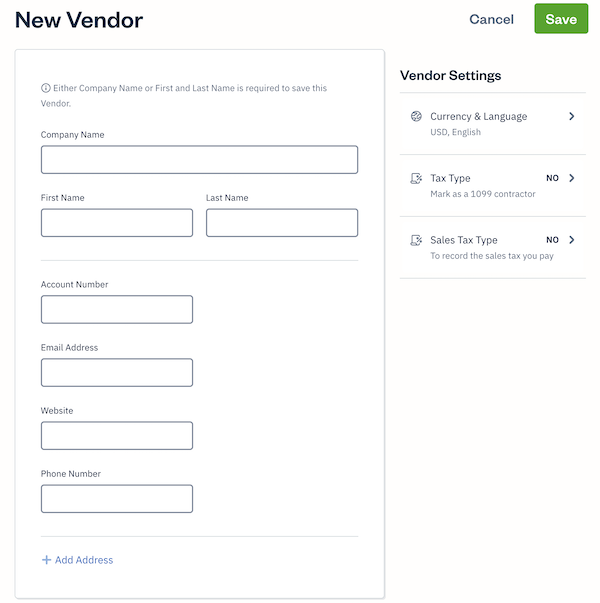Select the Phone Number input field

coord(117,499)
